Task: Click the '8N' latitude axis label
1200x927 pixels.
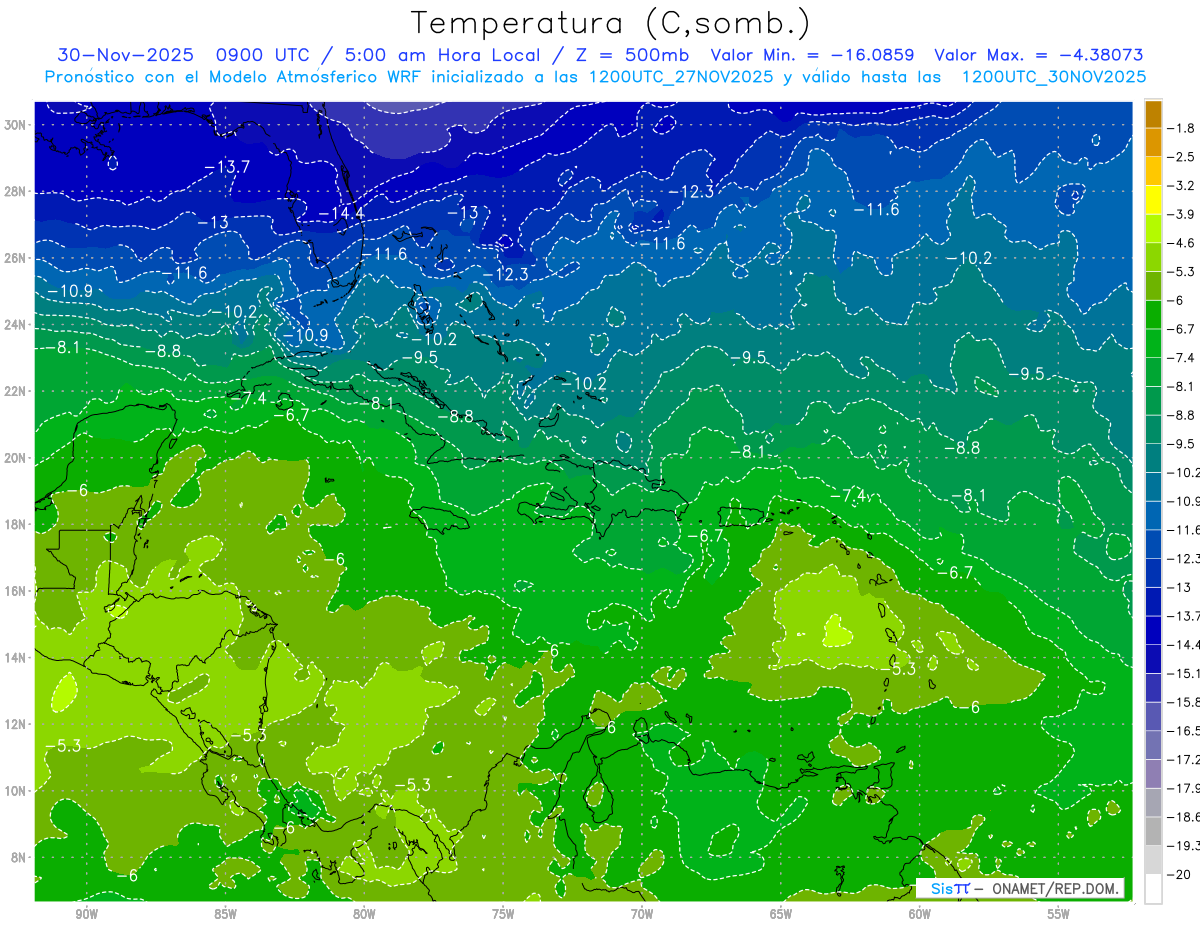Action: tap(19, 857)
